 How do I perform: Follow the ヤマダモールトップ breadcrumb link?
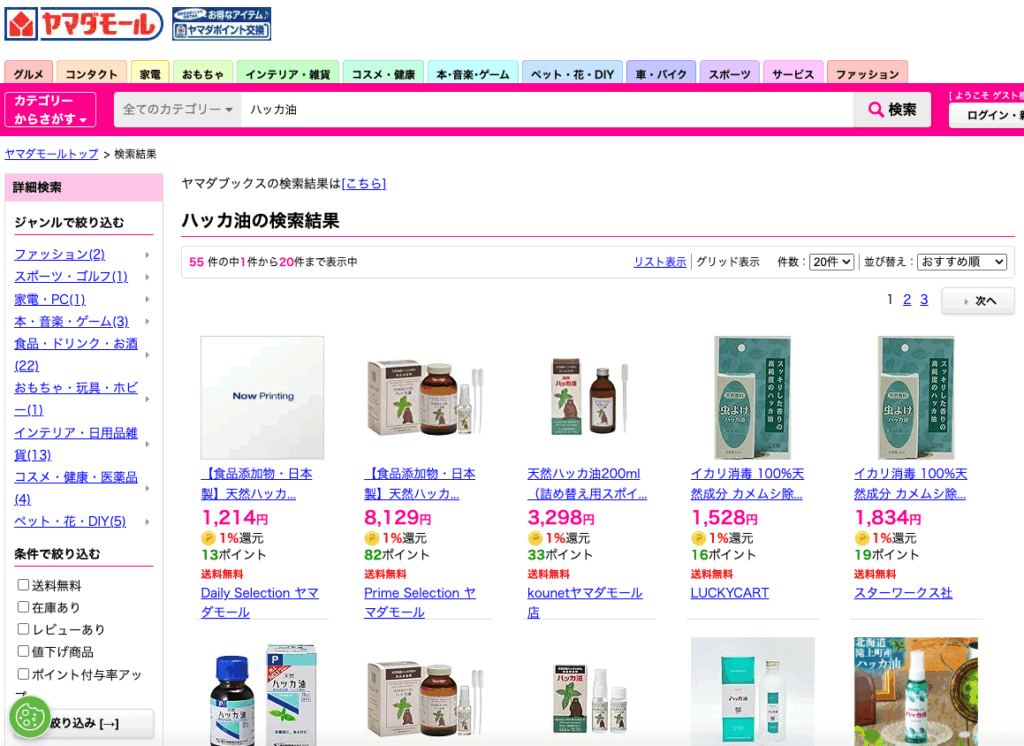(52, 154)
